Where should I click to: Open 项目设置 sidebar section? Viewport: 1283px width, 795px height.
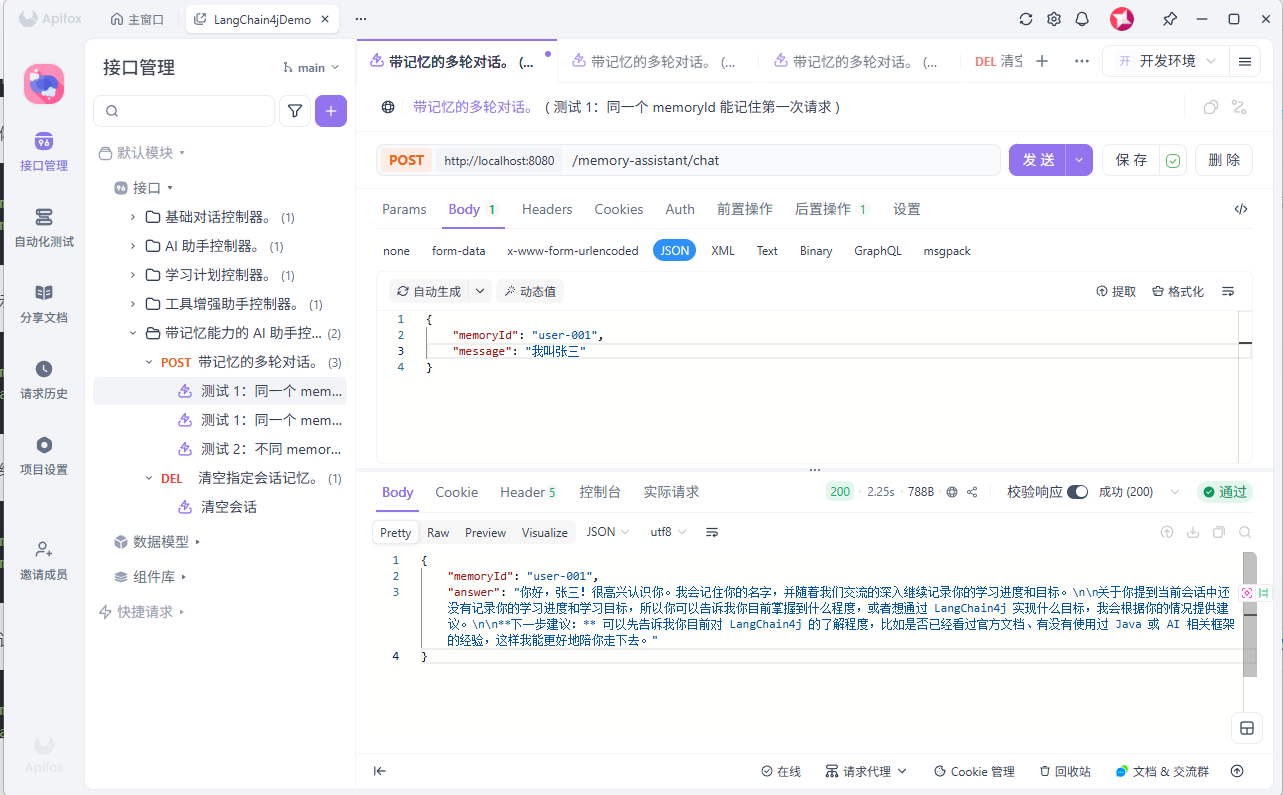(44, 456)
